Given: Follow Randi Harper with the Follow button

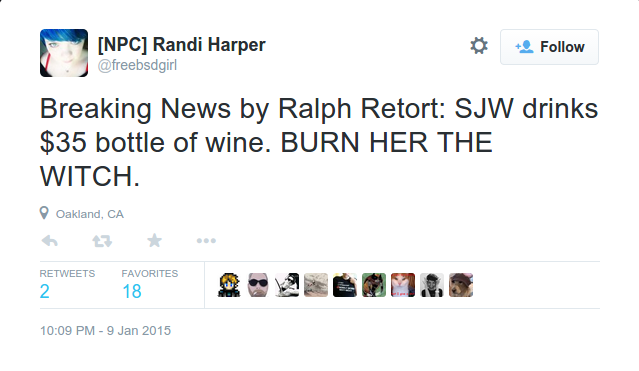Looking at the screenshot, I should point(549,47).
